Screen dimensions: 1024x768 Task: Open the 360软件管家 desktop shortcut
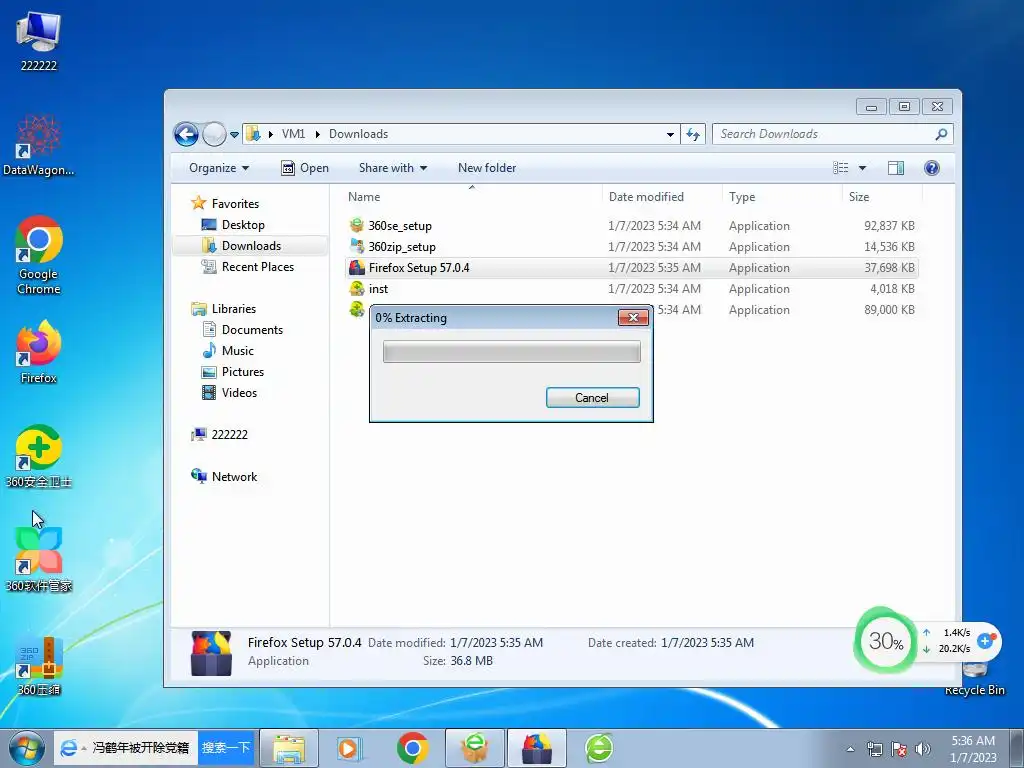(x=39, y=559)
